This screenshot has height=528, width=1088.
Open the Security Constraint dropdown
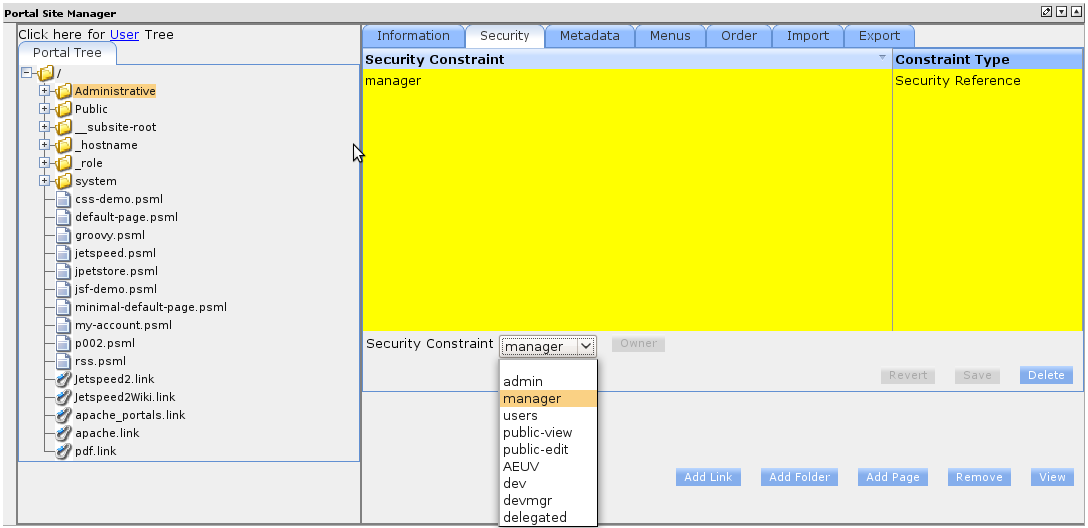coord(548,346)
